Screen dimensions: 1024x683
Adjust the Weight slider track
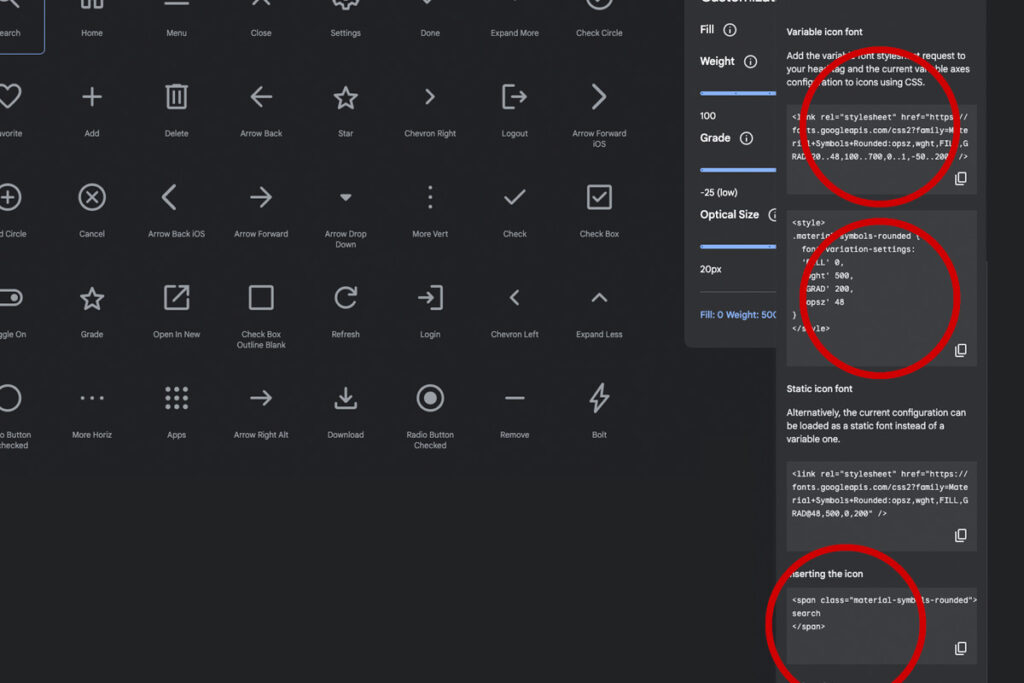(738, 93)
